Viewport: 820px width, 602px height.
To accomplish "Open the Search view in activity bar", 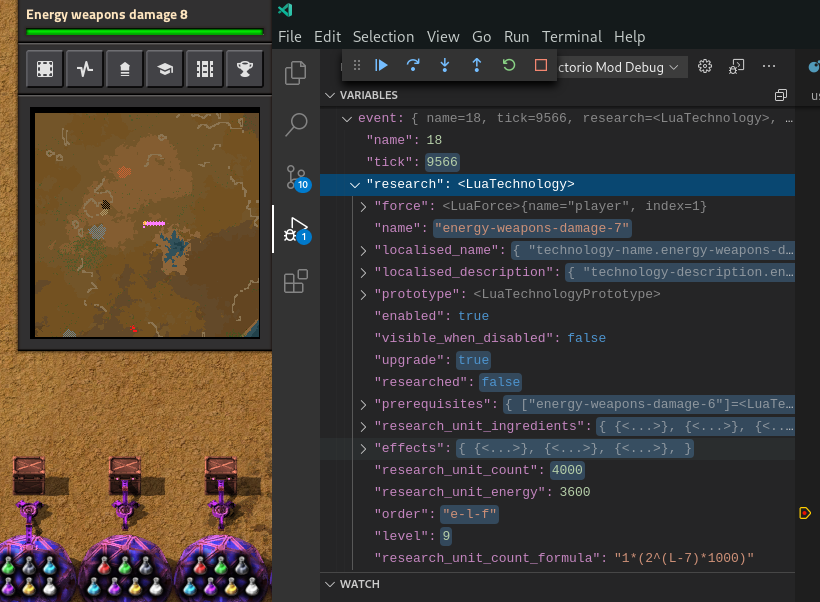I will (x=296, y=125).
